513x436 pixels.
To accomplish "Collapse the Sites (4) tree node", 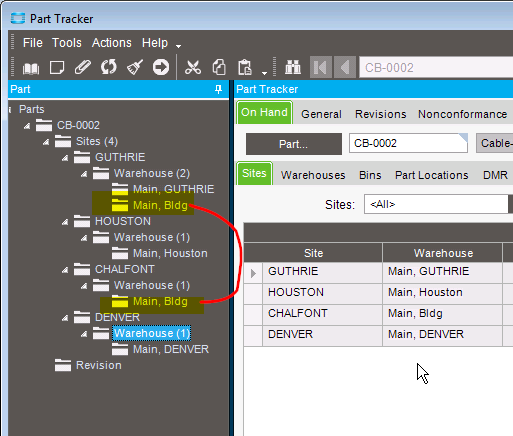I will pyautogui.click(x=46, y=142).
